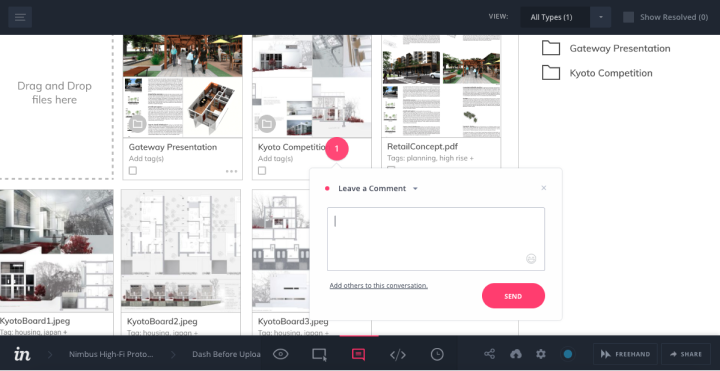Switch to Preview mode eye icon

[x=280, y=354]
